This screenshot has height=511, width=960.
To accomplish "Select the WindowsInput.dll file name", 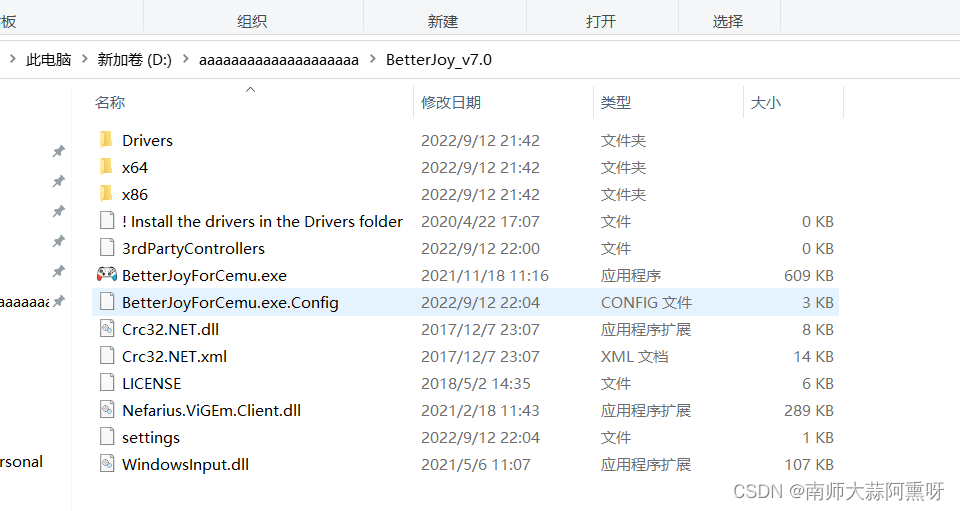I will (186, 464).
